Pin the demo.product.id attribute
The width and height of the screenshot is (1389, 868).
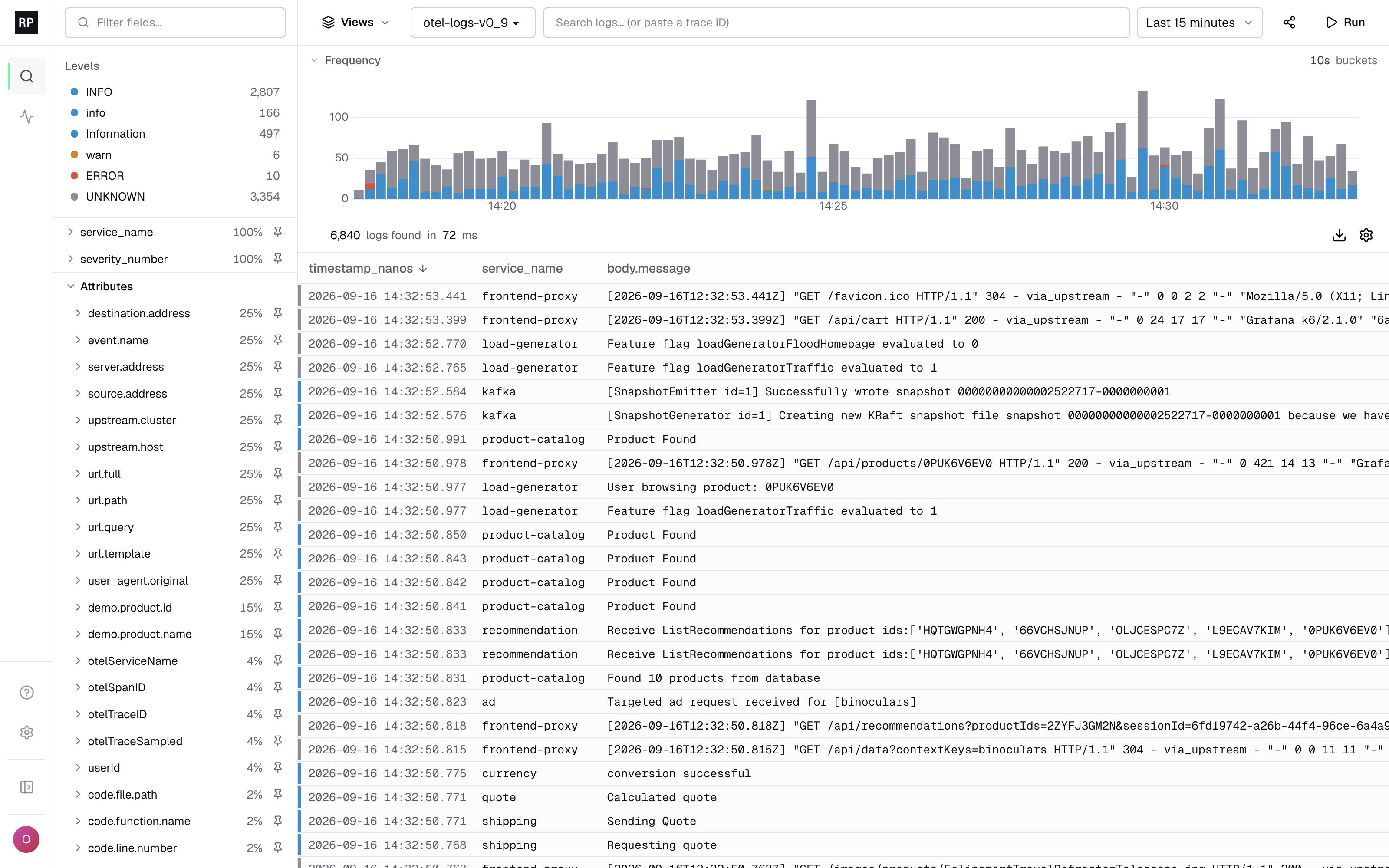coord(278,607)
